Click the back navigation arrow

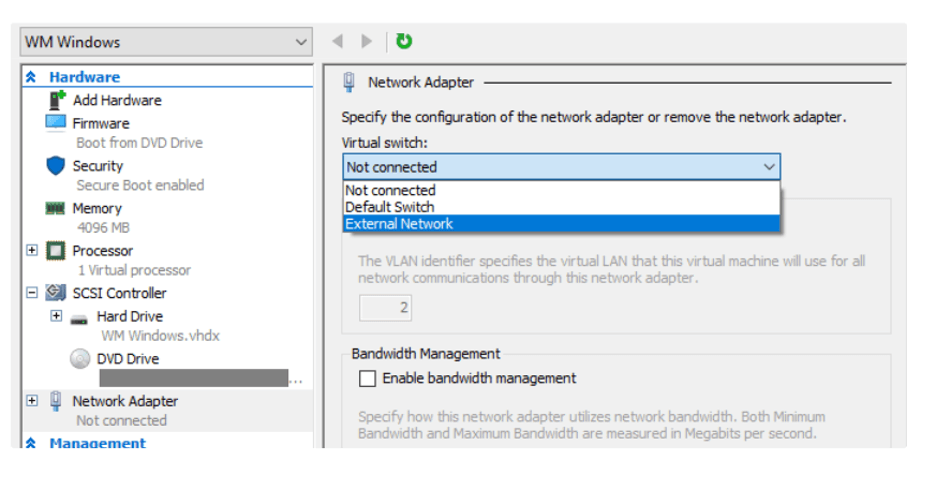337,41
